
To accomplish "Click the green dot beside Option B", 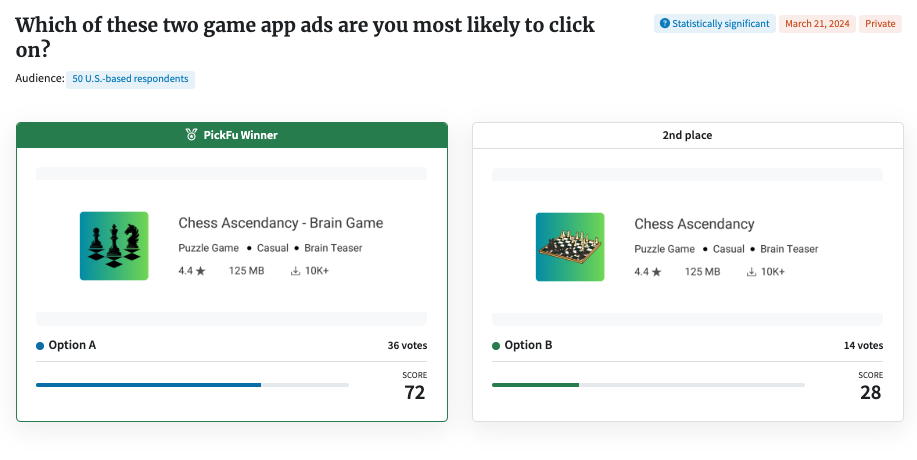I will (496, 346).
